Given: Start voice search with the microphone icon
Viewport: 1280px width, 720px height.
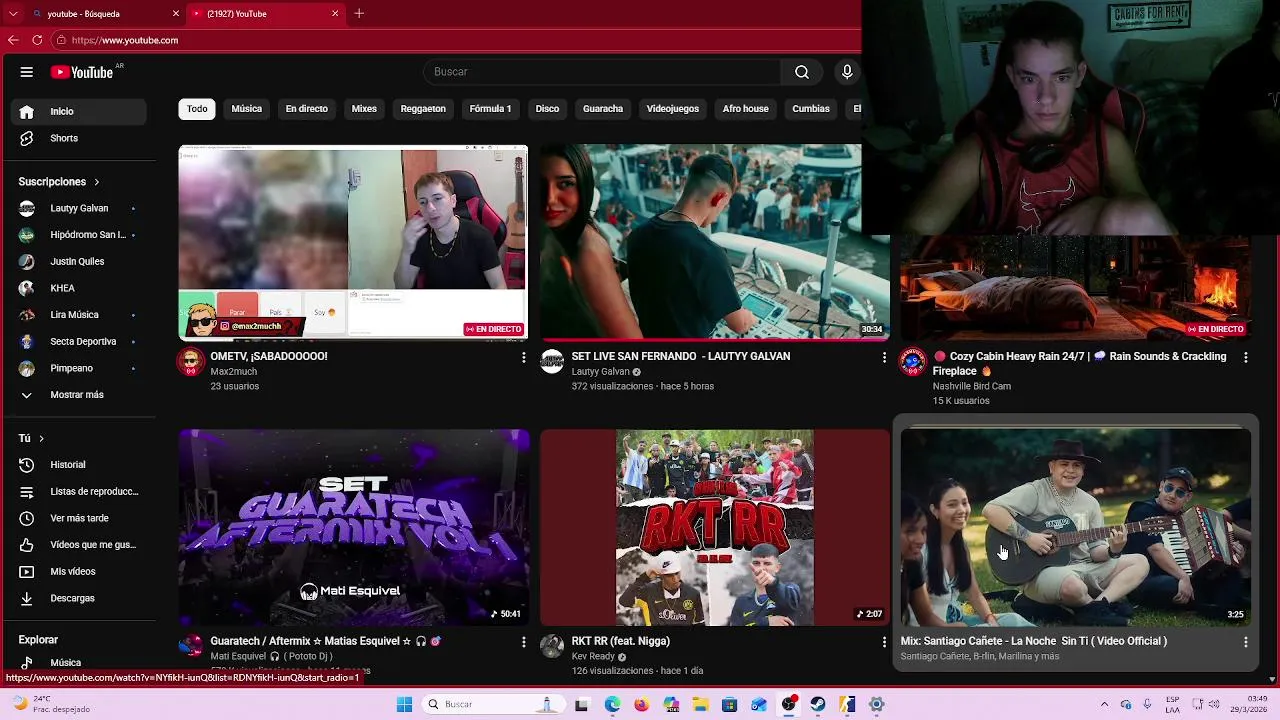Looking at the screenshot, I should click(847, 72).
